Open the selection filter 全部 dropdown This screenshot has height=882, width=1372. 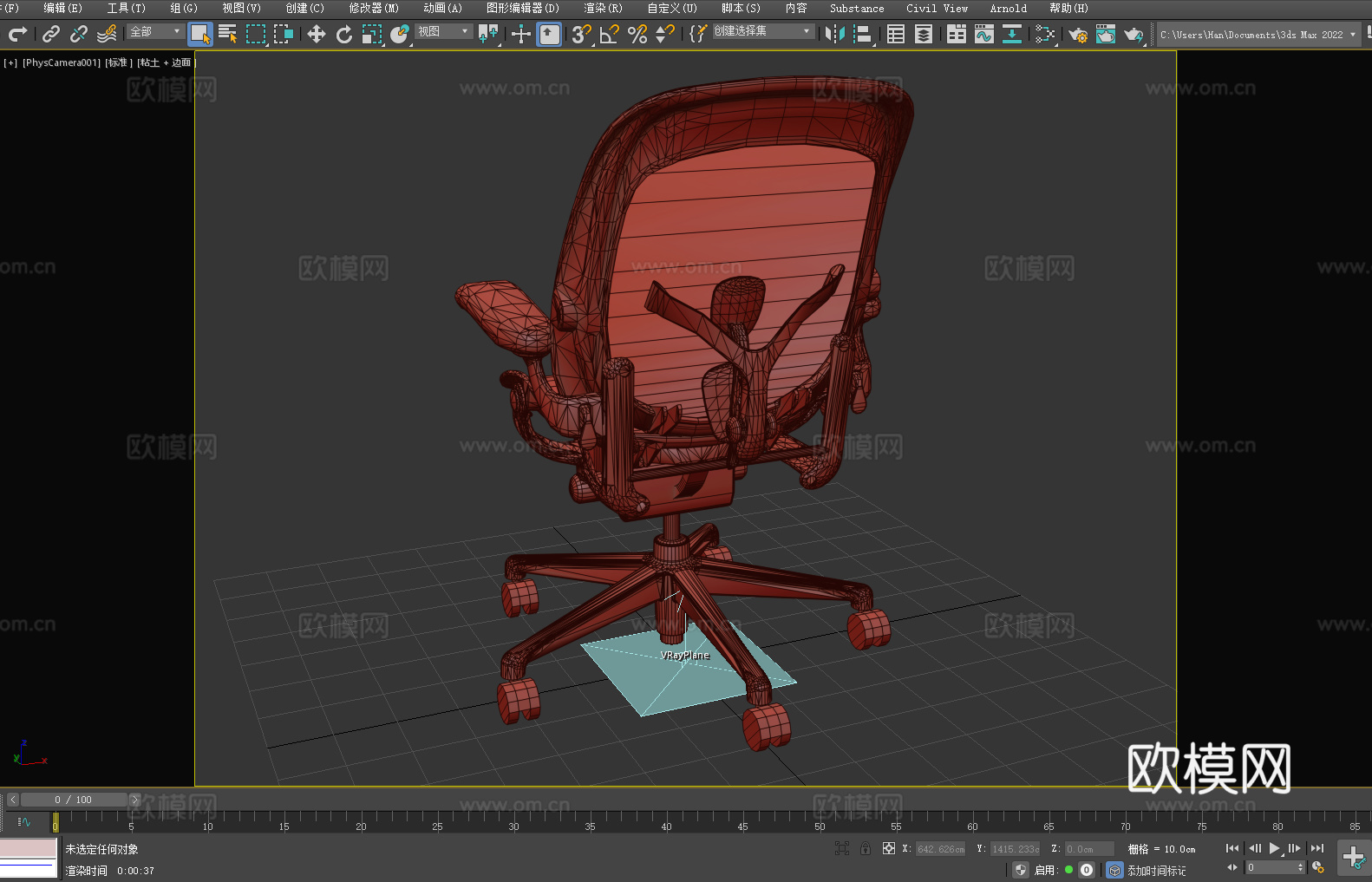(x=155, y=31)
